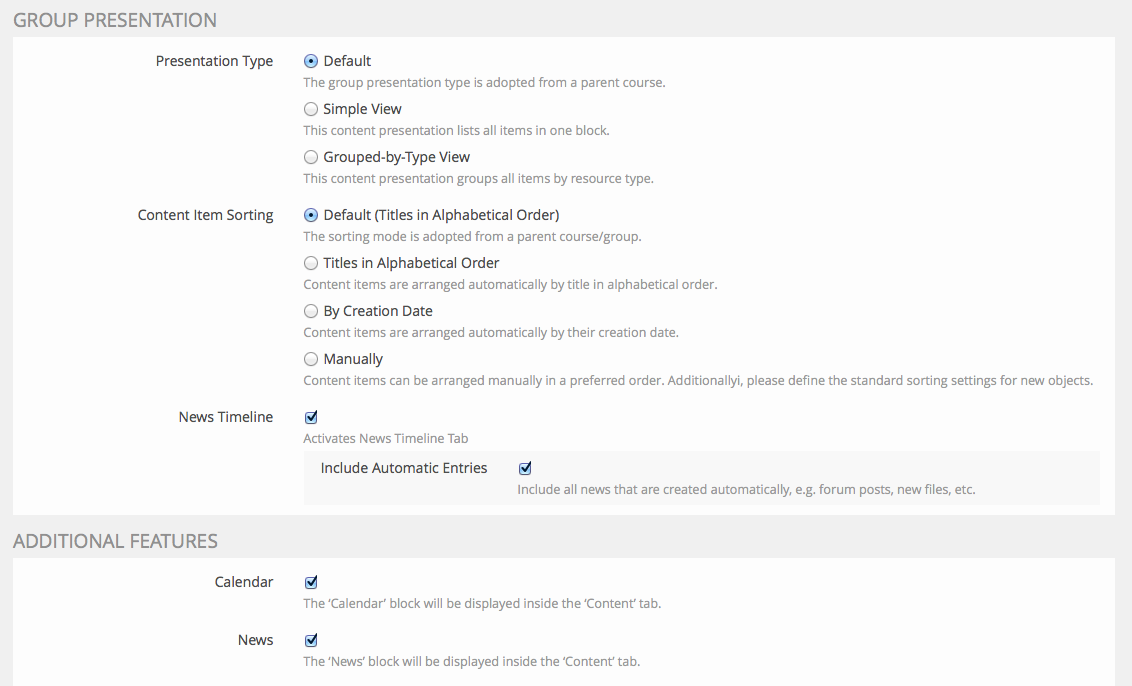Click the 'Activates News Timeline Tab' description text

coord(385,438)
